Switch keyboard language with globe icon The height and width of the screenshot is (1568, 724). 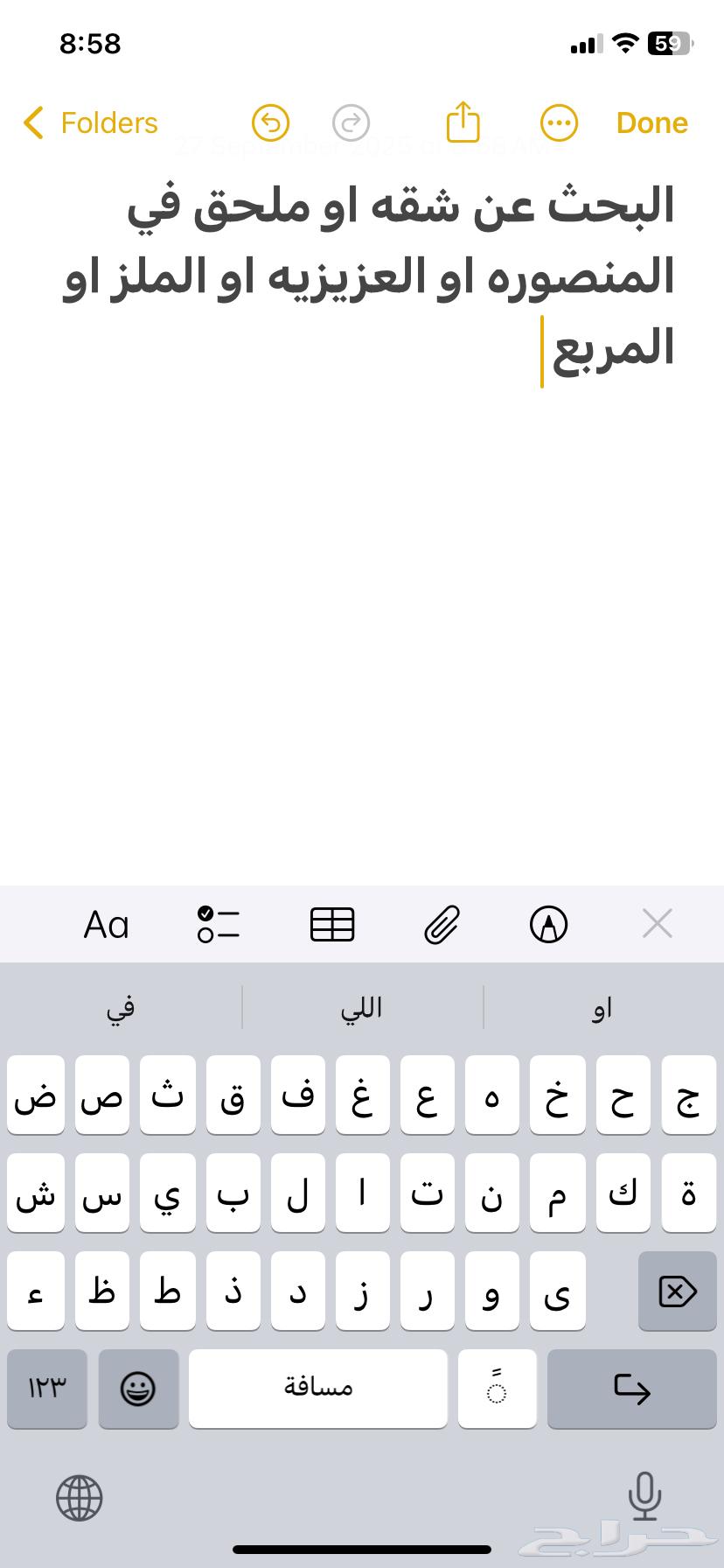tap(80, 1498)
